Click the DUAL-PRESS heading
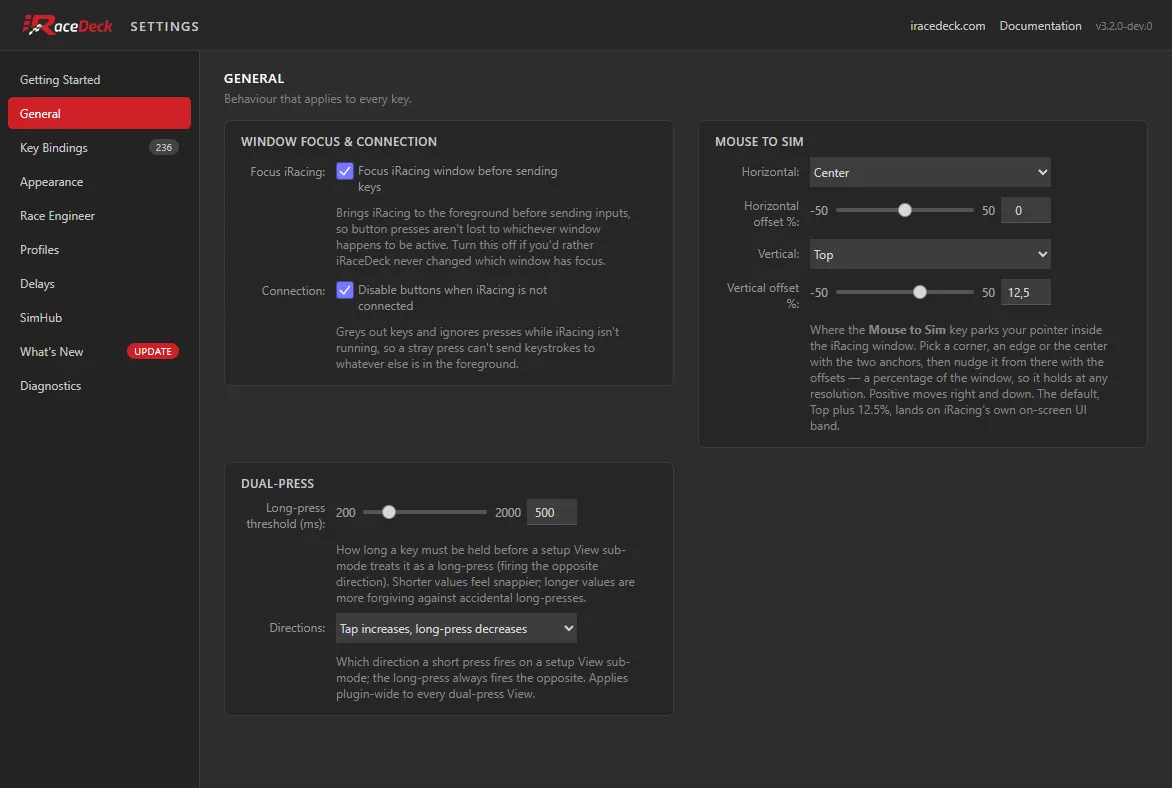Screen dimensions: 1172x788 coord(277,484)
